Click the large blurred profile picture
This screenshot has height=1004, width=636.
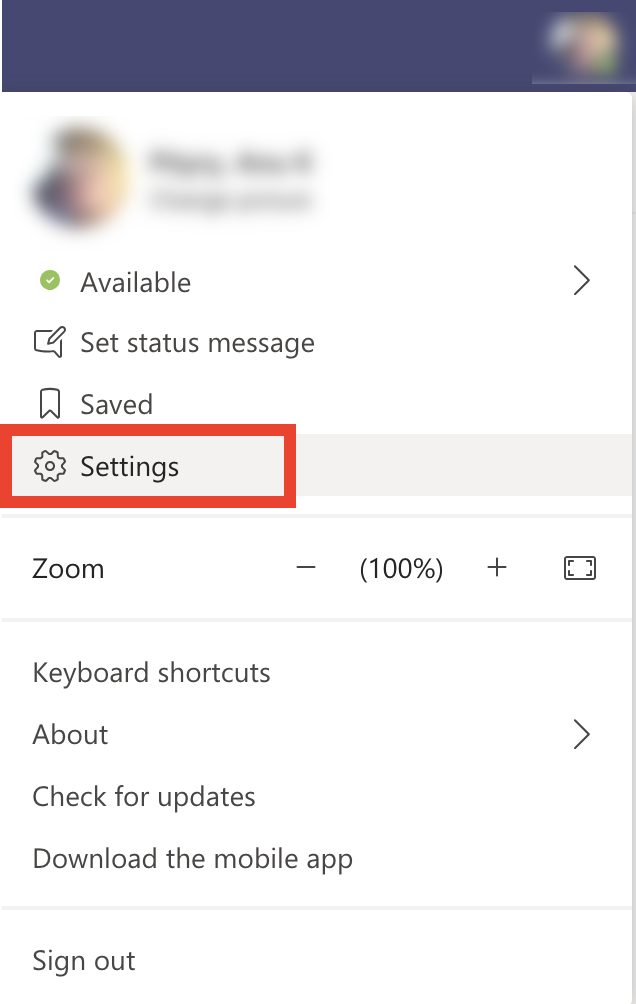[x=80, y=176]
